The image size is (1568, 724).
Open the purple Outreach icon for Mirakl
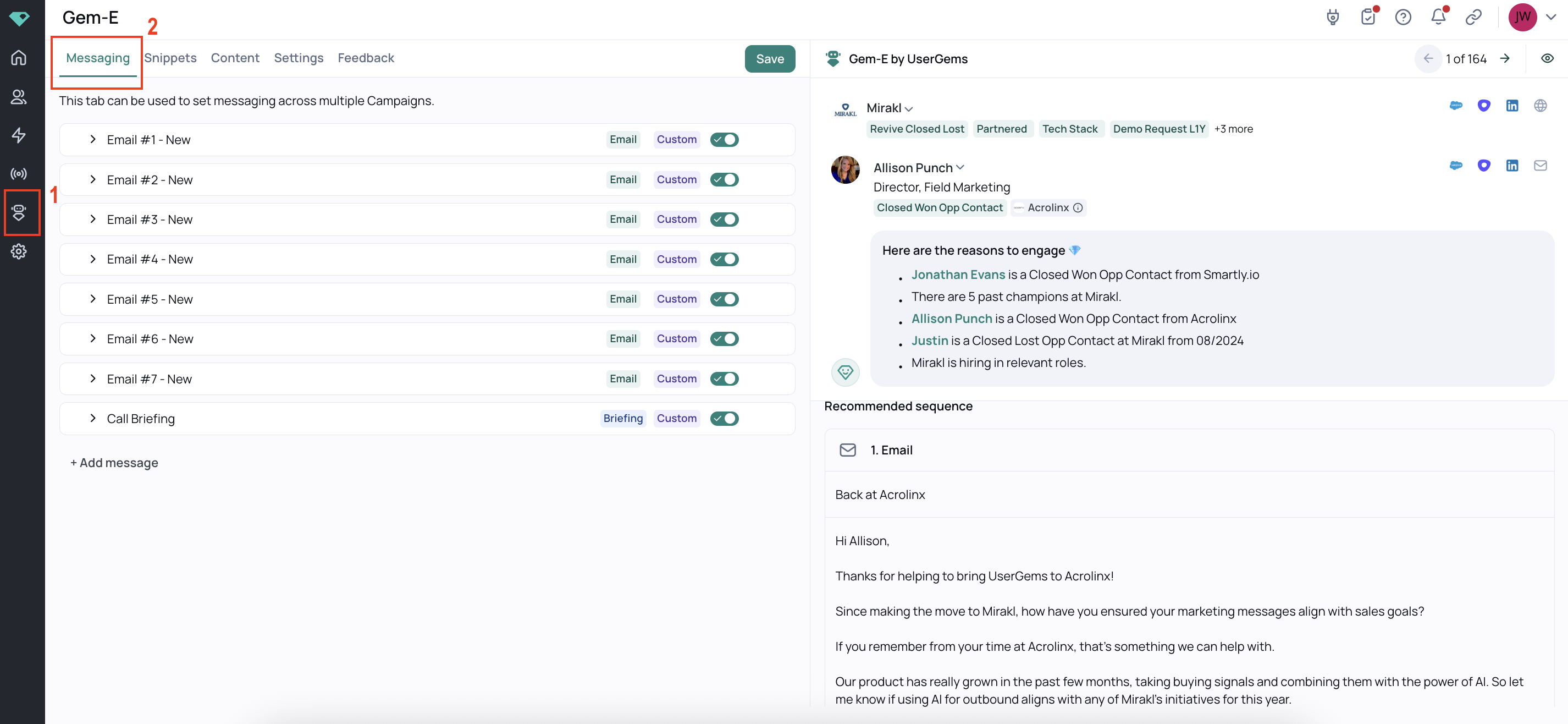tap(1484, 105)
